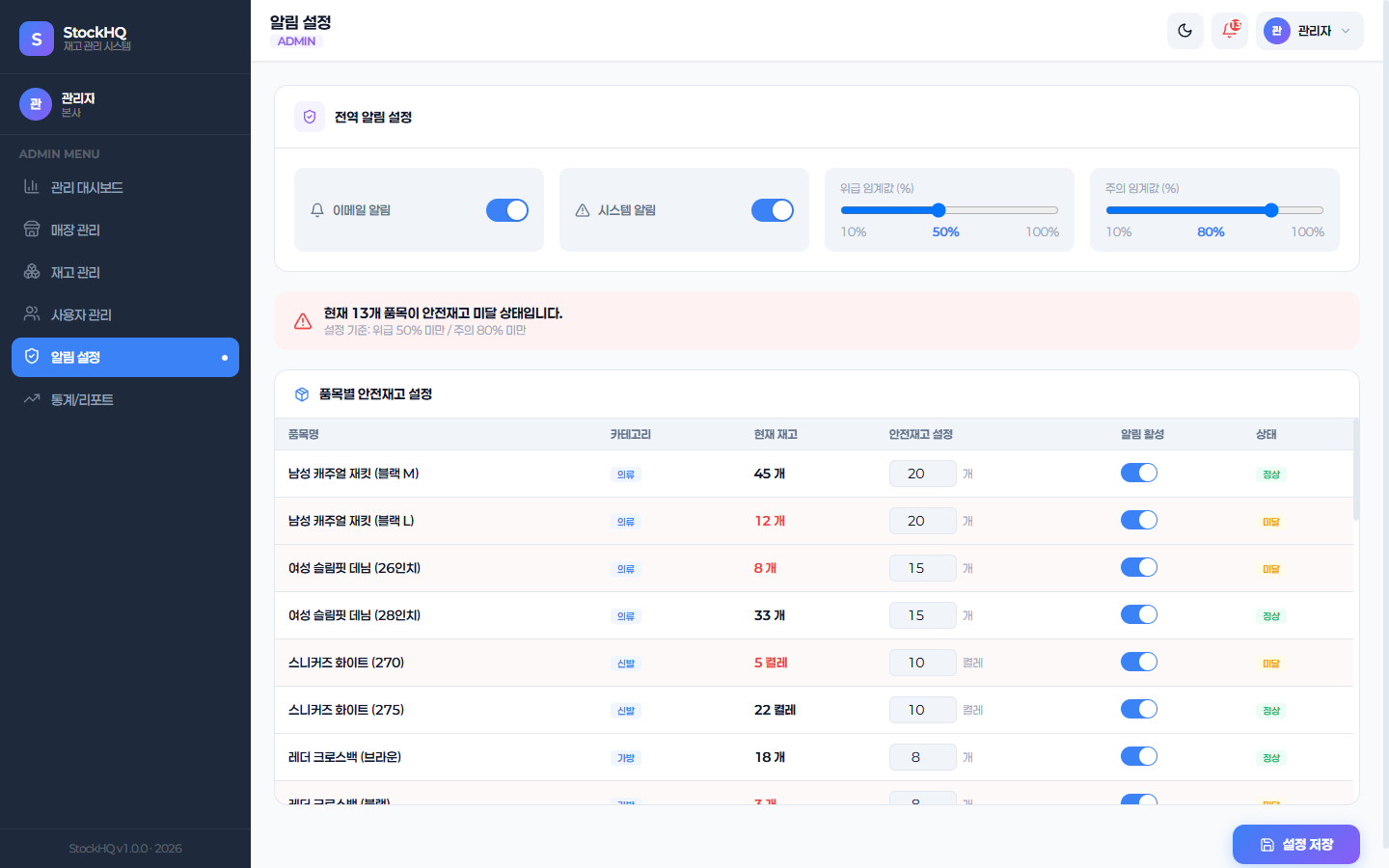The height and width of the screenshot is (868, 1389).
Task: Open notifications bell icon
Action: (1230, 31)
